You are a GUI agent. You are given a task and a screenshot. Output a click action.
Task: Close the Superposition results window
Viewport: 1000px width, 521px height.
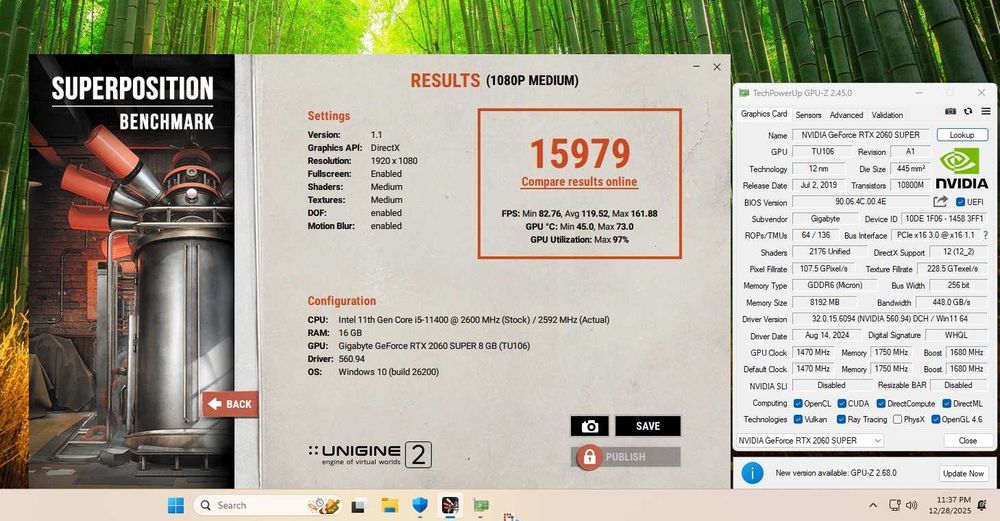(717, 66)
